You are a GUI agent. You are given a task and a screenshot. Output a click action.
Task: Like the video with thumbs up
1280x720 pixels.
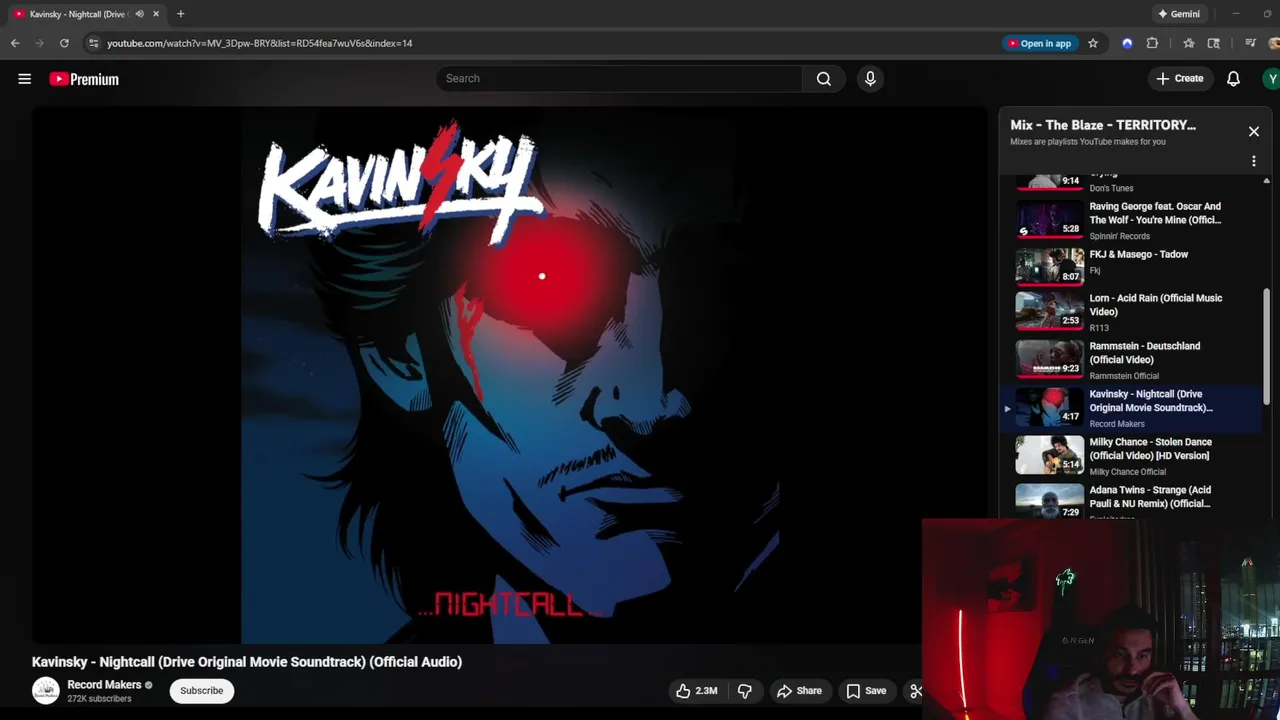(x=696, y=691)
